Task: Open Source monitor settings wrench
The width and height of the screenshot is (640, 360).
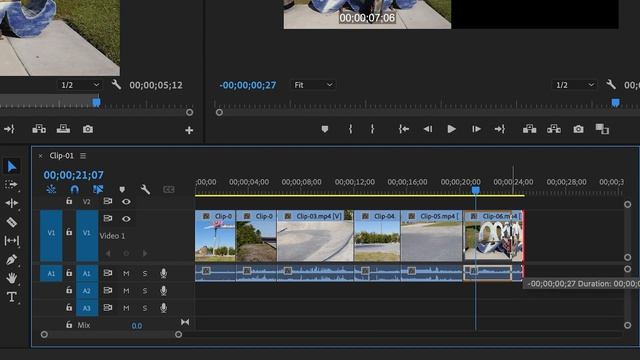Action: (116, 84)
